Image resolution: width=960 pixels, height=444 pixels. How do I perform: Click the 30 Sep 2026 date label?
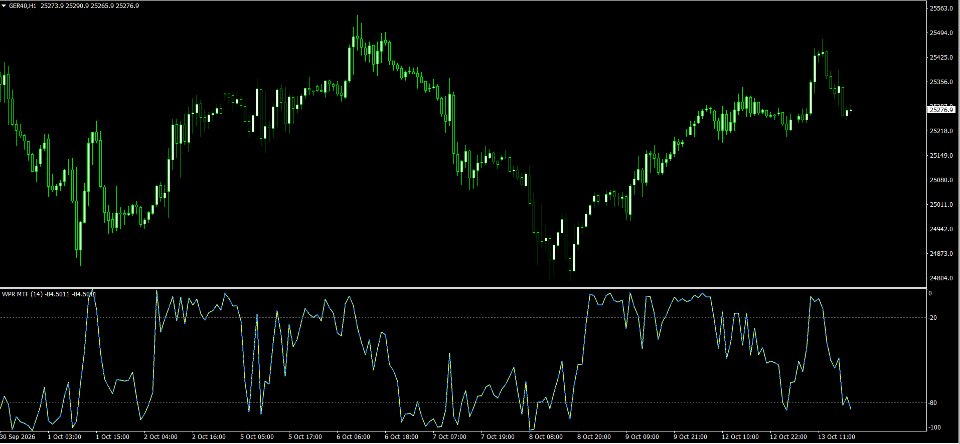pyautogui.click(x=17, y=437)
